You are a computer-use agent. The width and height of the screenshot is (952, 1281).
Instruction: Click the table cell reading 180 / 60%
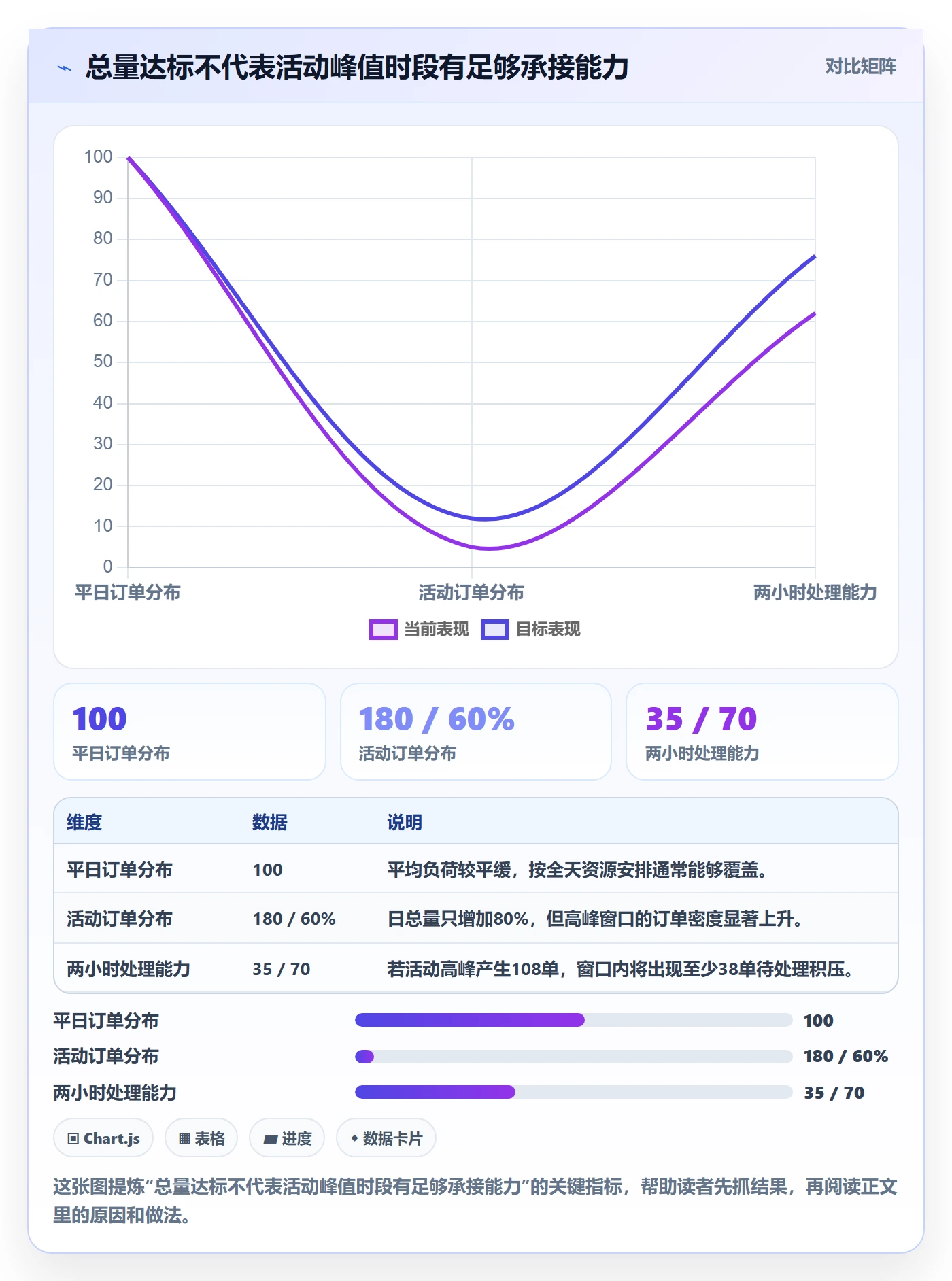[x=294, y=919]
